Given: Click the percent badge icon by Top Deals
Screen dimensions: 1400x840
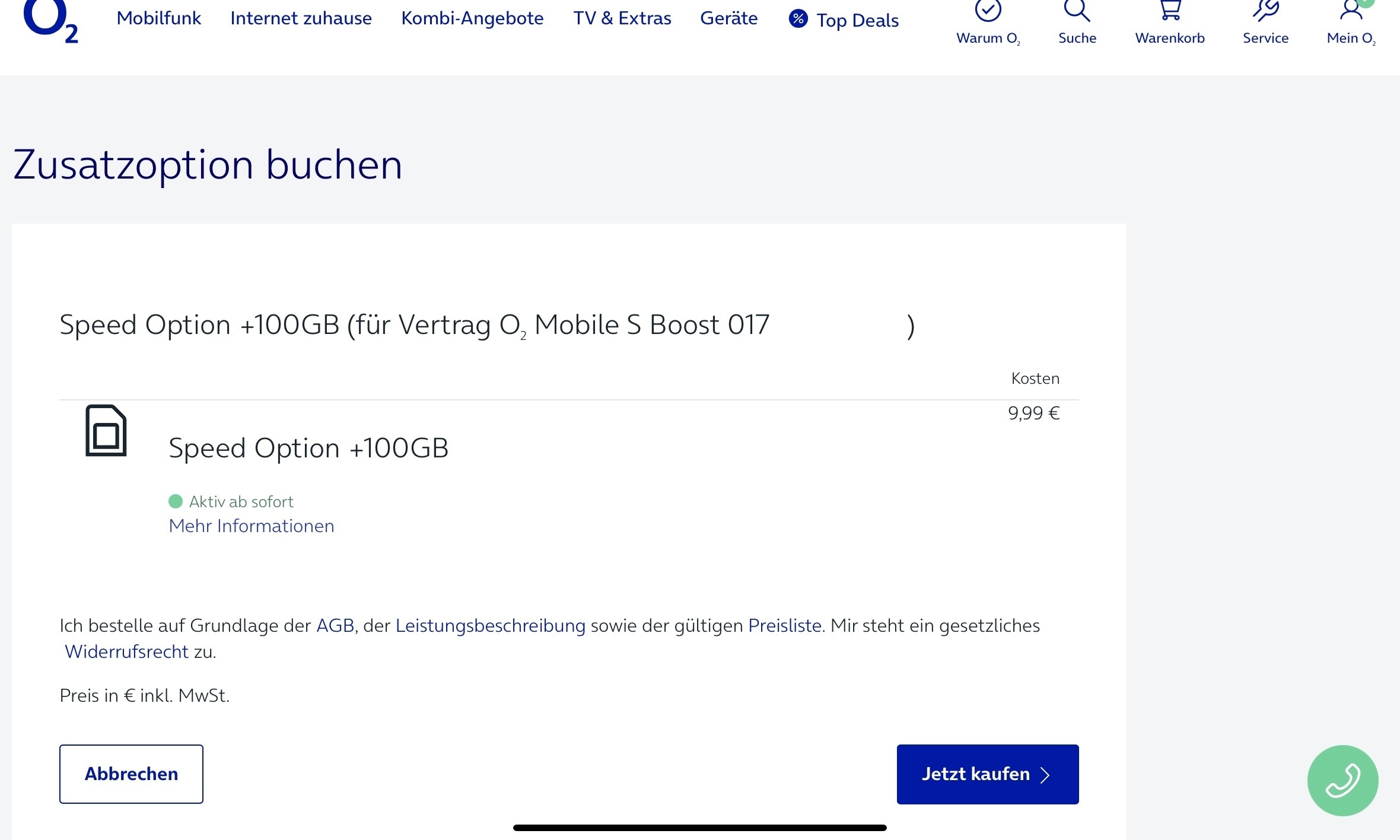Looking at the screenshot, I should (798, 19).
